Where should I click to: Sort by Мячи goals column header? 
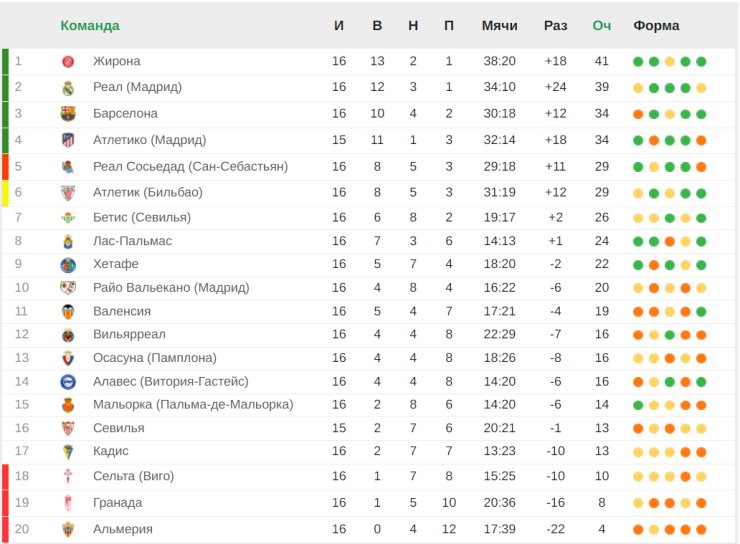(x=499, y=26)
